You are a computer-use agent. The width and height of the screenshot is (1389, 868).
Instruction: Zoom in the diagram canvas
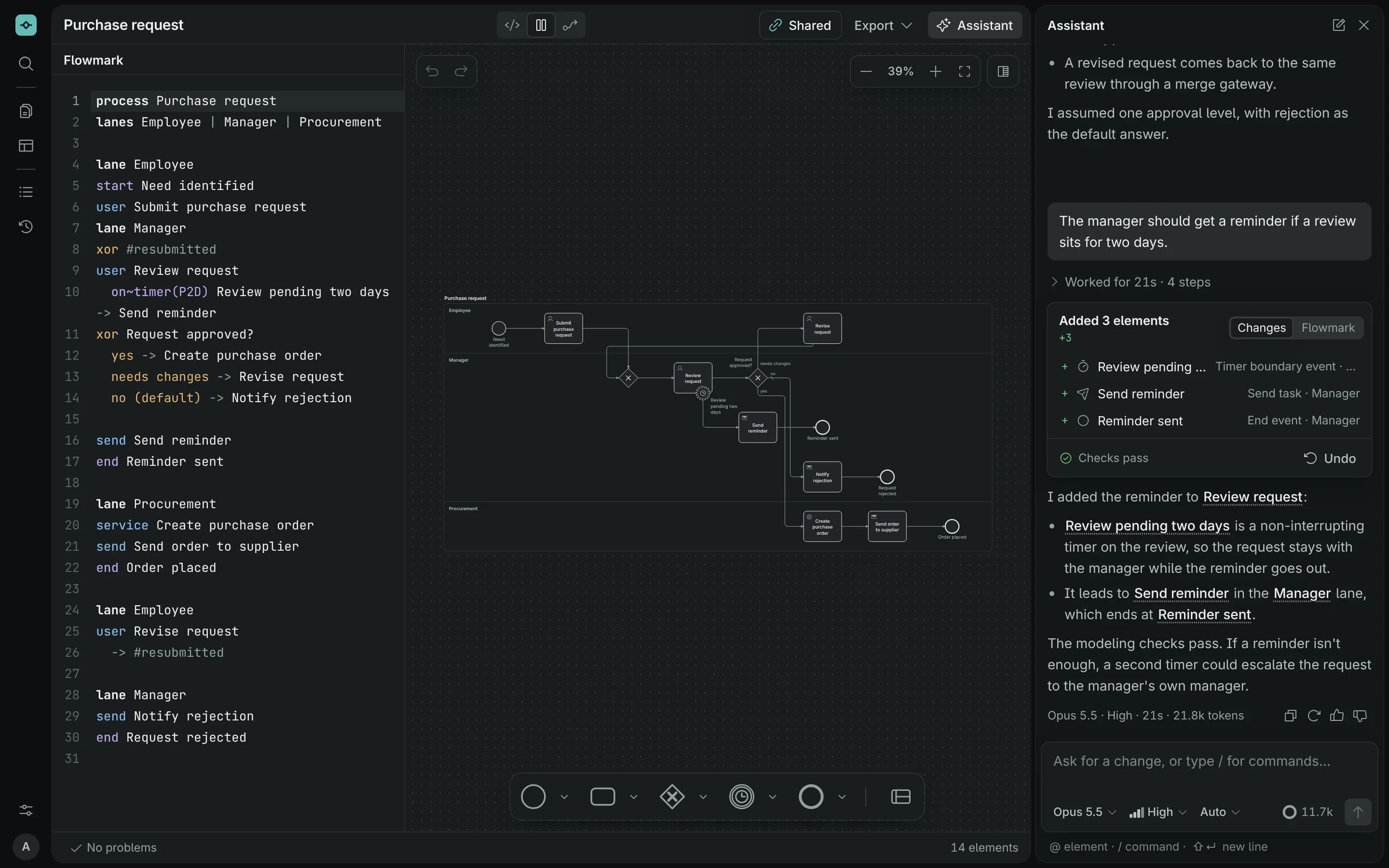[936, 71]
